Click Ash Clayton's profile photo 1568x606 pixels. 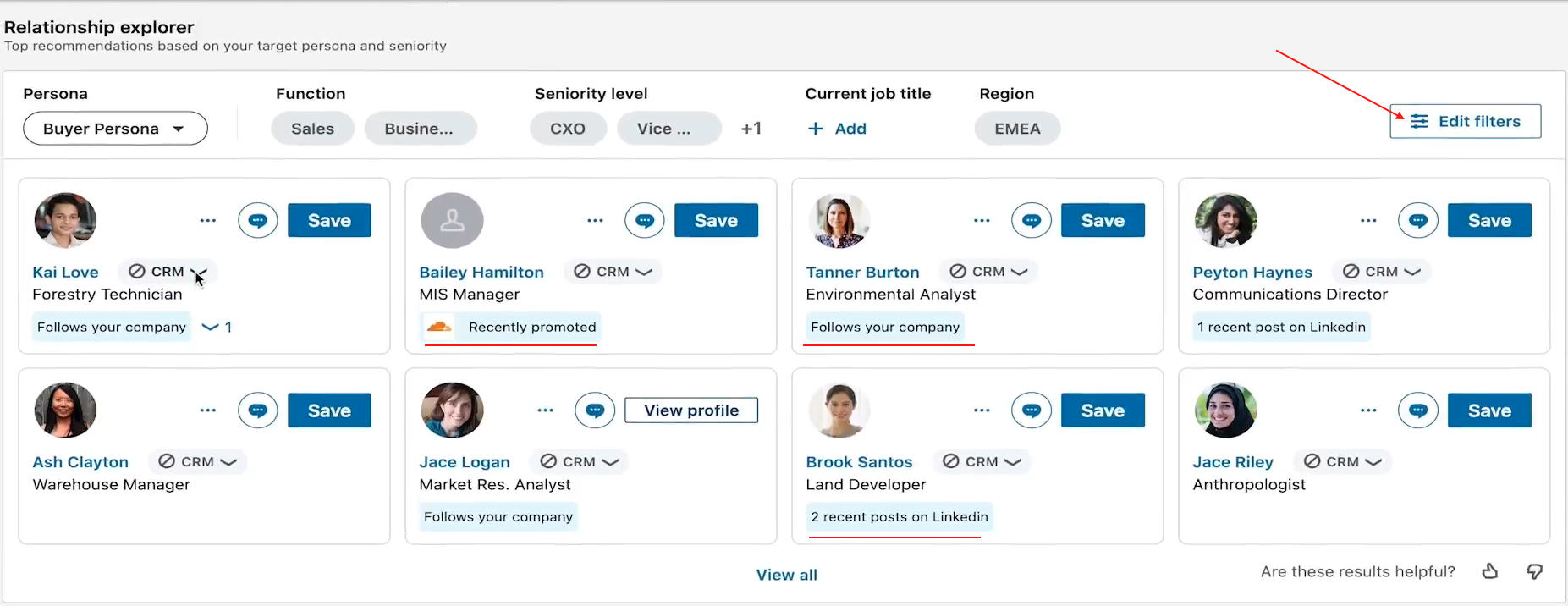coord(65,410)
